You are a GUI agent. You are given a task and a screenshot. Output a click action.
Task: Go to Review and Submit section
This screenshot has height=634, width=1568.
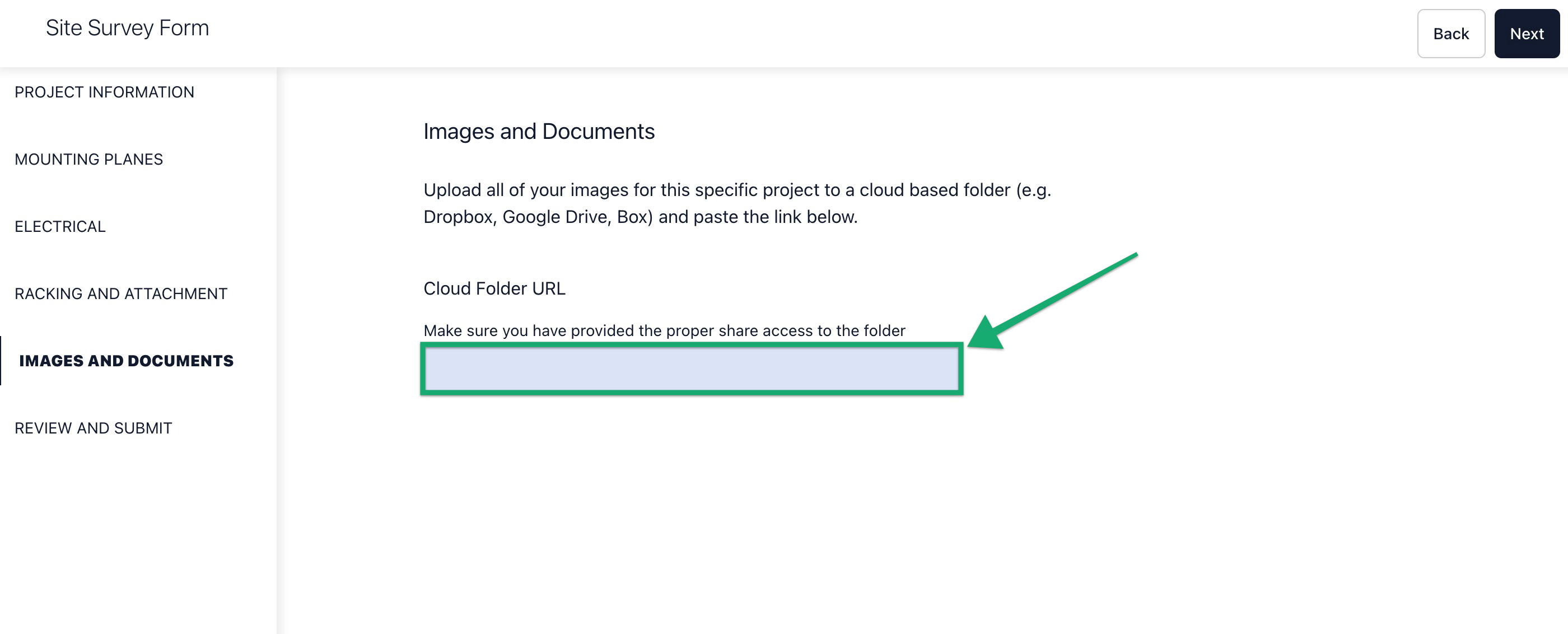93,428
